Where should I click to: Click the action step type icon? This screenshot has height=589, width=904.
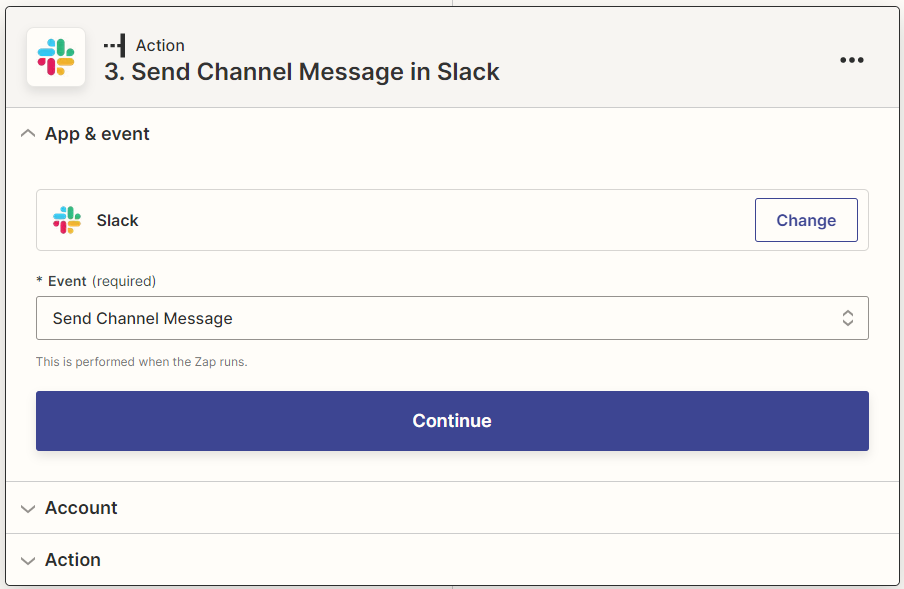[114, 46]
